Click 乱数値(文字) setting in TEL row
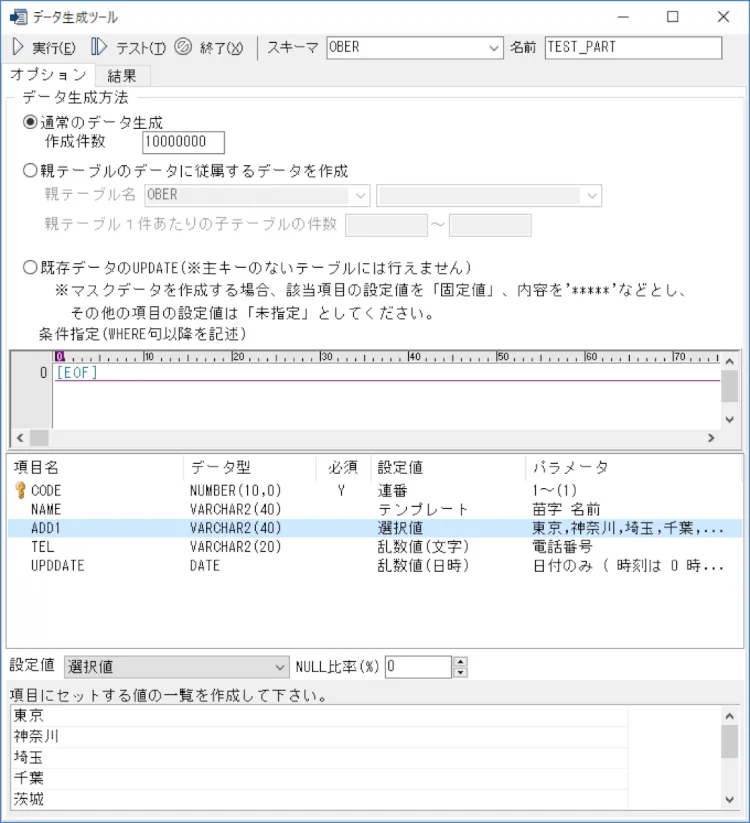Screen dimensions: 750x823 (x=423, y=547)
